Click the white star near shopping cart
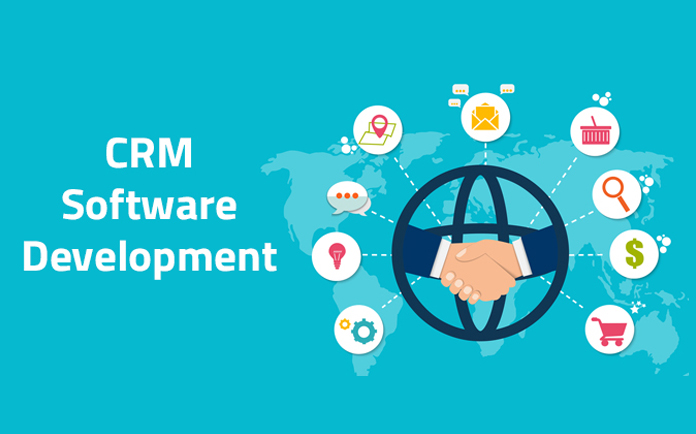 tap(634, 308)
